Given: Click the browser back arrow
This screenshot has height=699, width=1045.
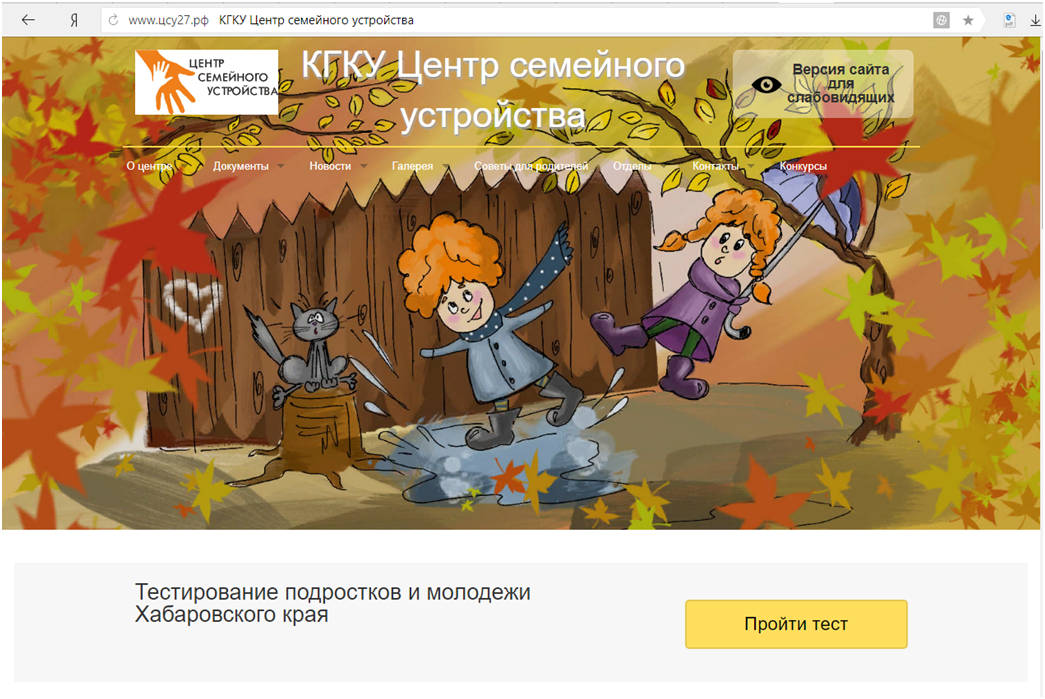Looking at the screenshot, I should [x=28, y=20].
